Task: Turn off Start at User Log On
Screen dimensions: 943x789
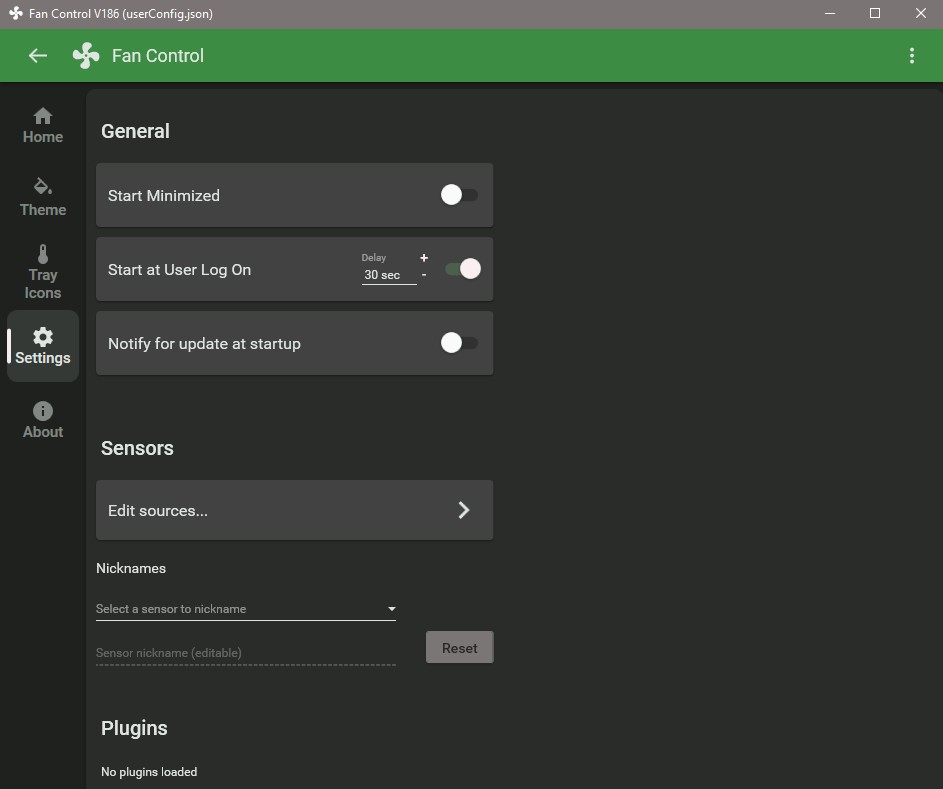Action: (x=463, y=269)
